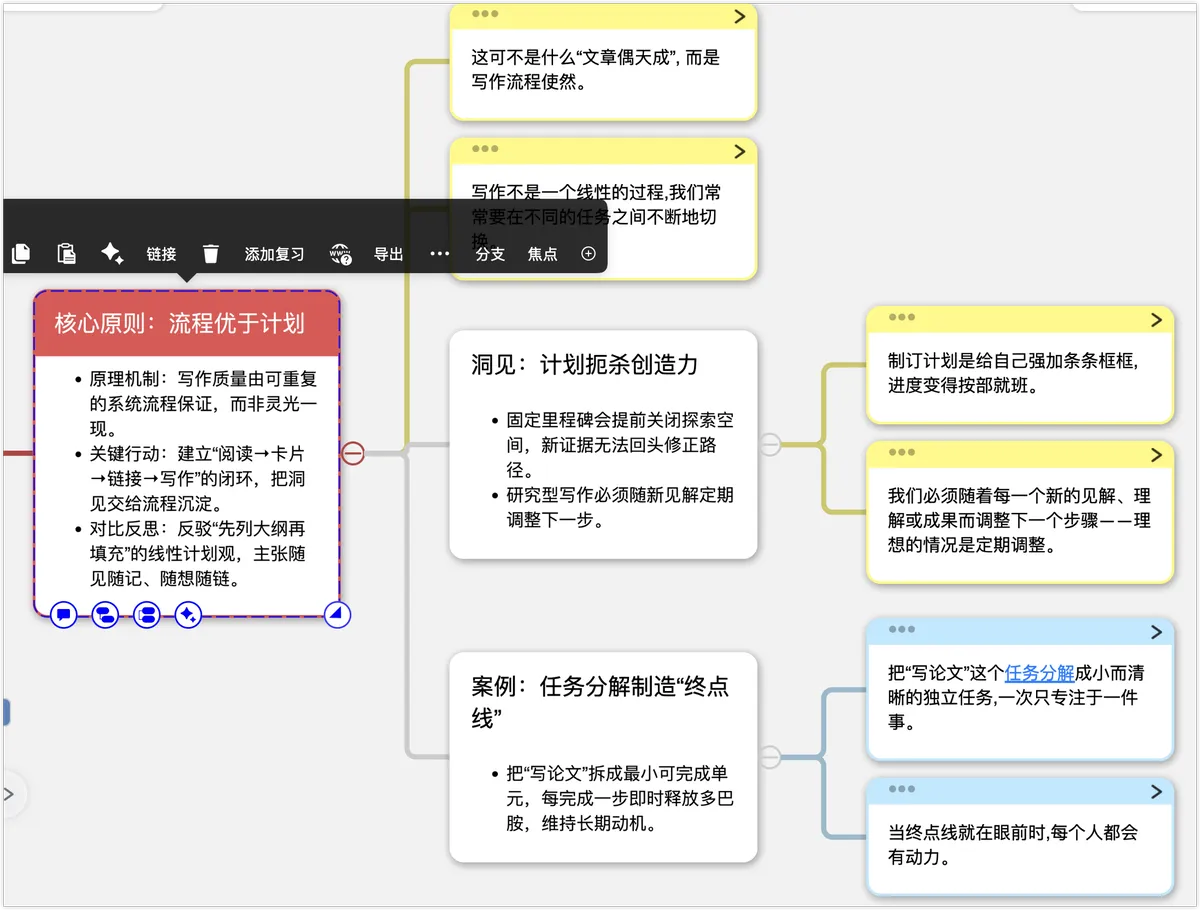1200x910 pixels.
Task: Click the resize triangle handle on the red node
Action: [x=338, y=615]
